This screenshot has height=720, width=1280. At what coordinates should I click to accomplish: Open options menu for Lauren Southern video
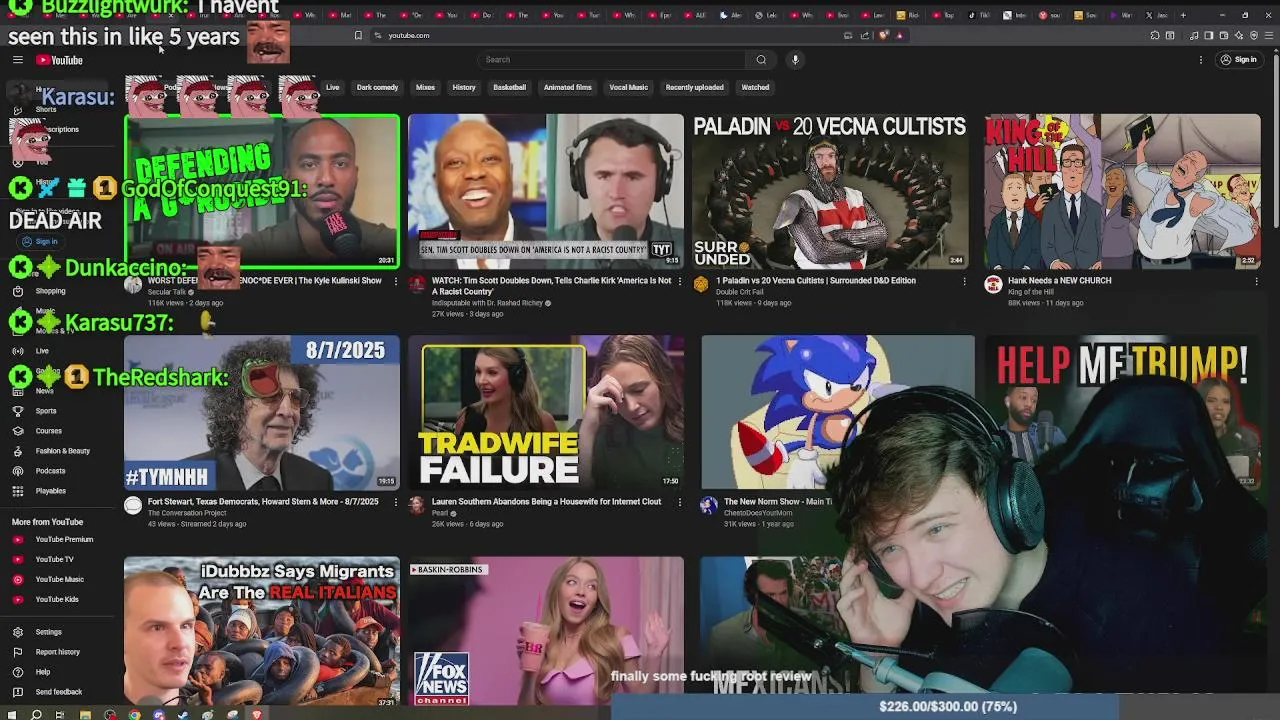[680, 502]
